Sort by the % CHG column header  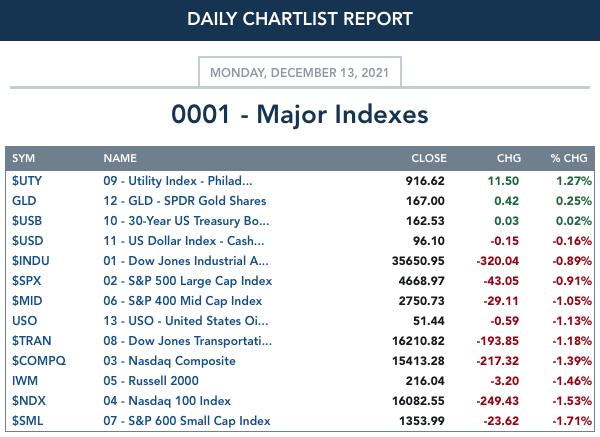569,158
